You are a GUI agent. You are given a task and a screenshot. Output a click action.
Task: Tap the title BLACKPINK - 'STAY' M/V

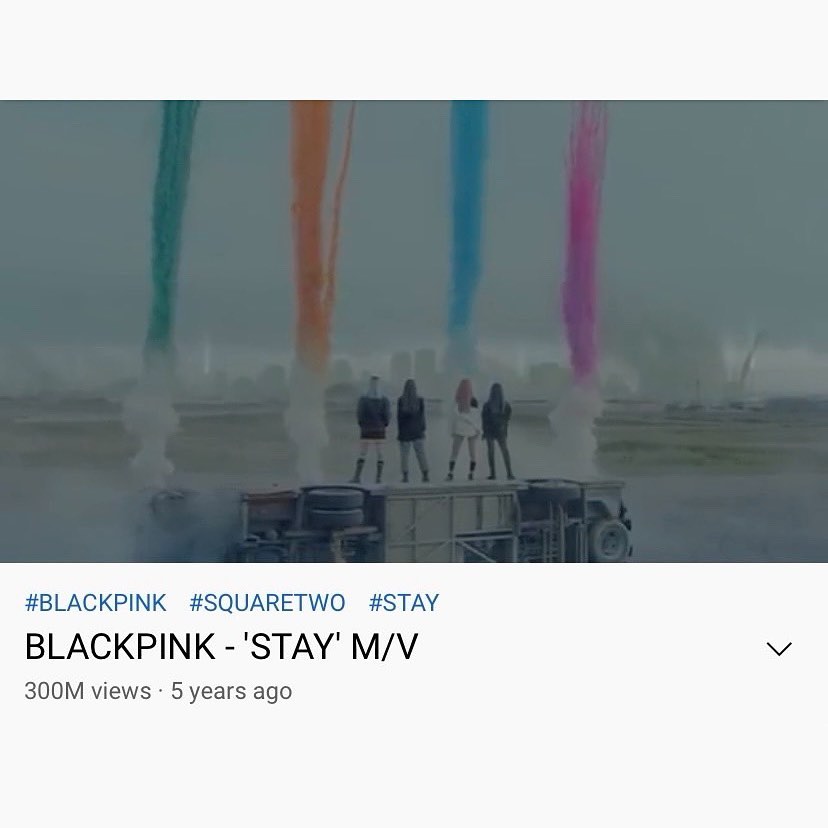pos(221,646)
